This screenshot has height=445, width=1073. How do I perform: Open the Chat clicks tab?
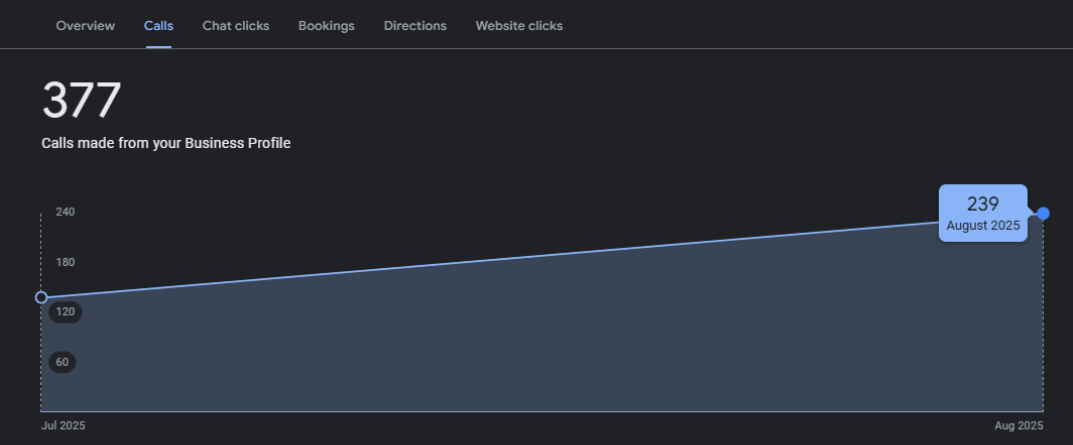coord(235,26)
